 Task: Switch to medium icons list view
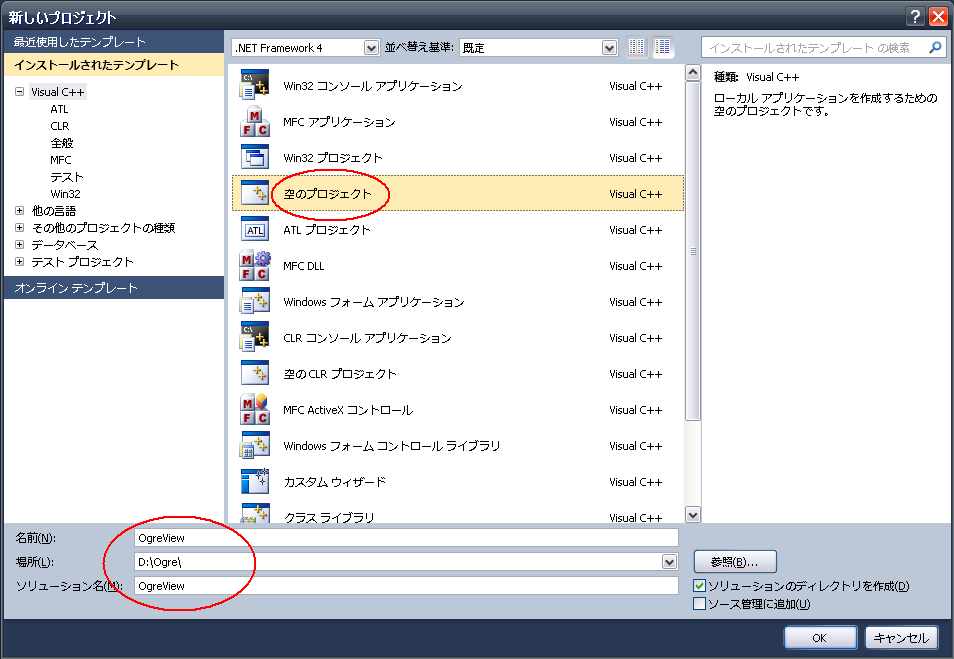click(663, 47)
